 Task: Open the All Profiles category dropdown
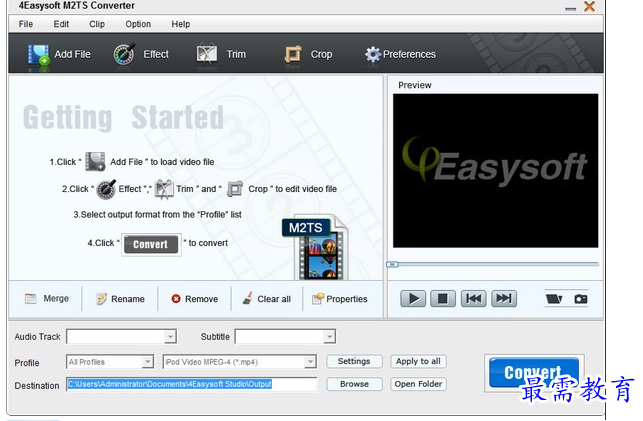110,362
